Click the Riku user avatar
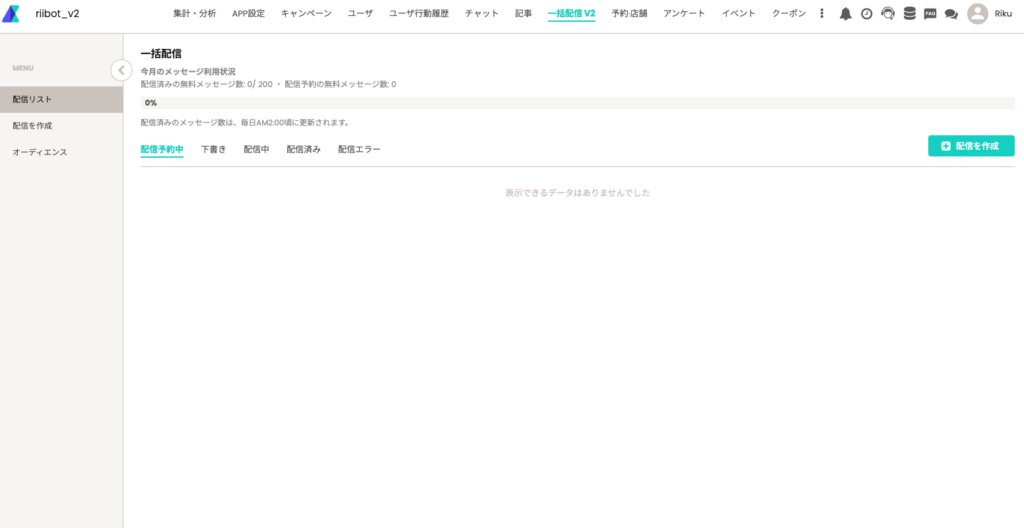This screenshot has width=1024, height=528. pyautogui.click(x=977, y=14)
